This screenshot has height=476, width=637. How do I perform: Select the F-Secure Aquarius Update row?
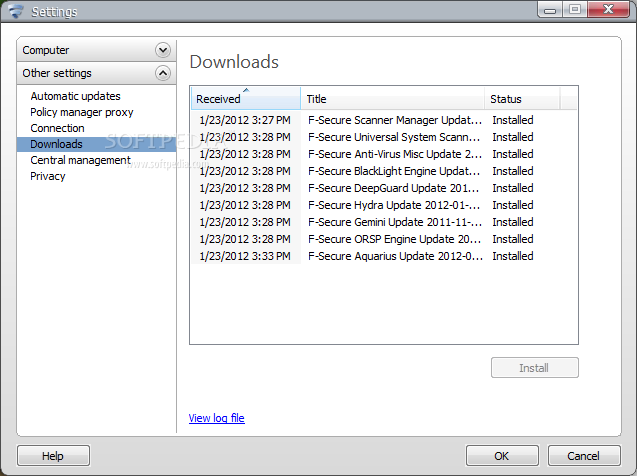(384, 256)
